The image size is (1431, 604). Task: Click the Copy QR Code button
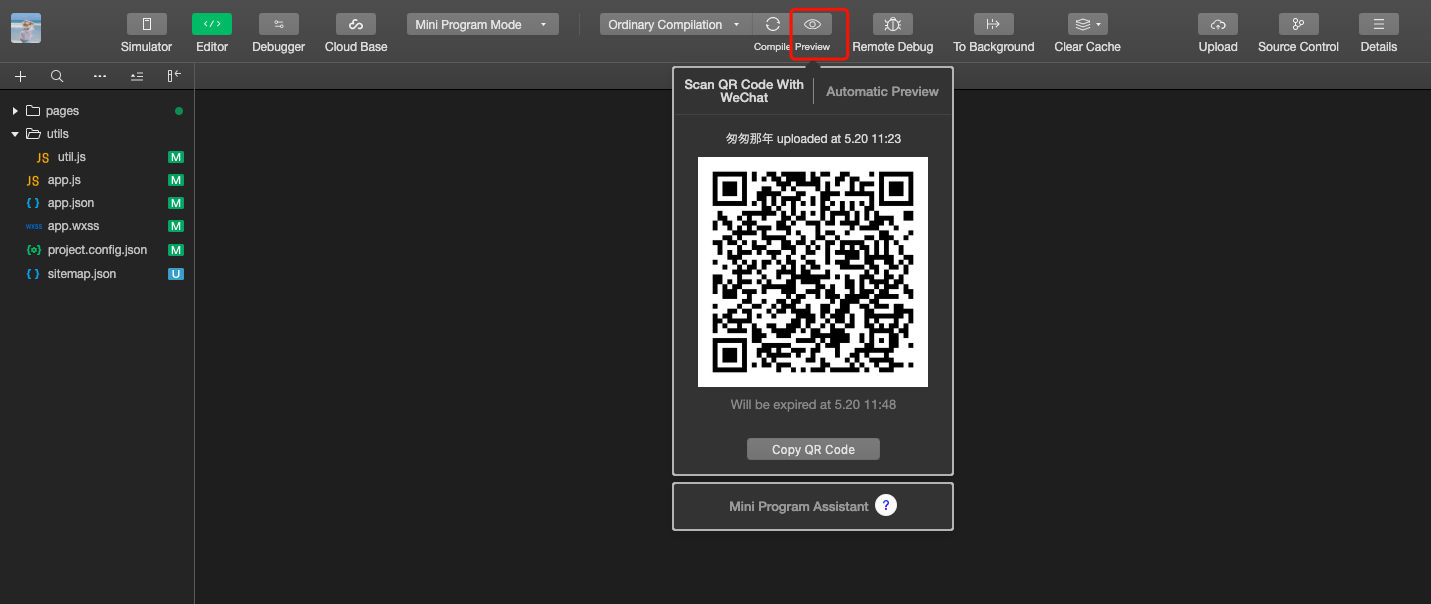(813, 449)
